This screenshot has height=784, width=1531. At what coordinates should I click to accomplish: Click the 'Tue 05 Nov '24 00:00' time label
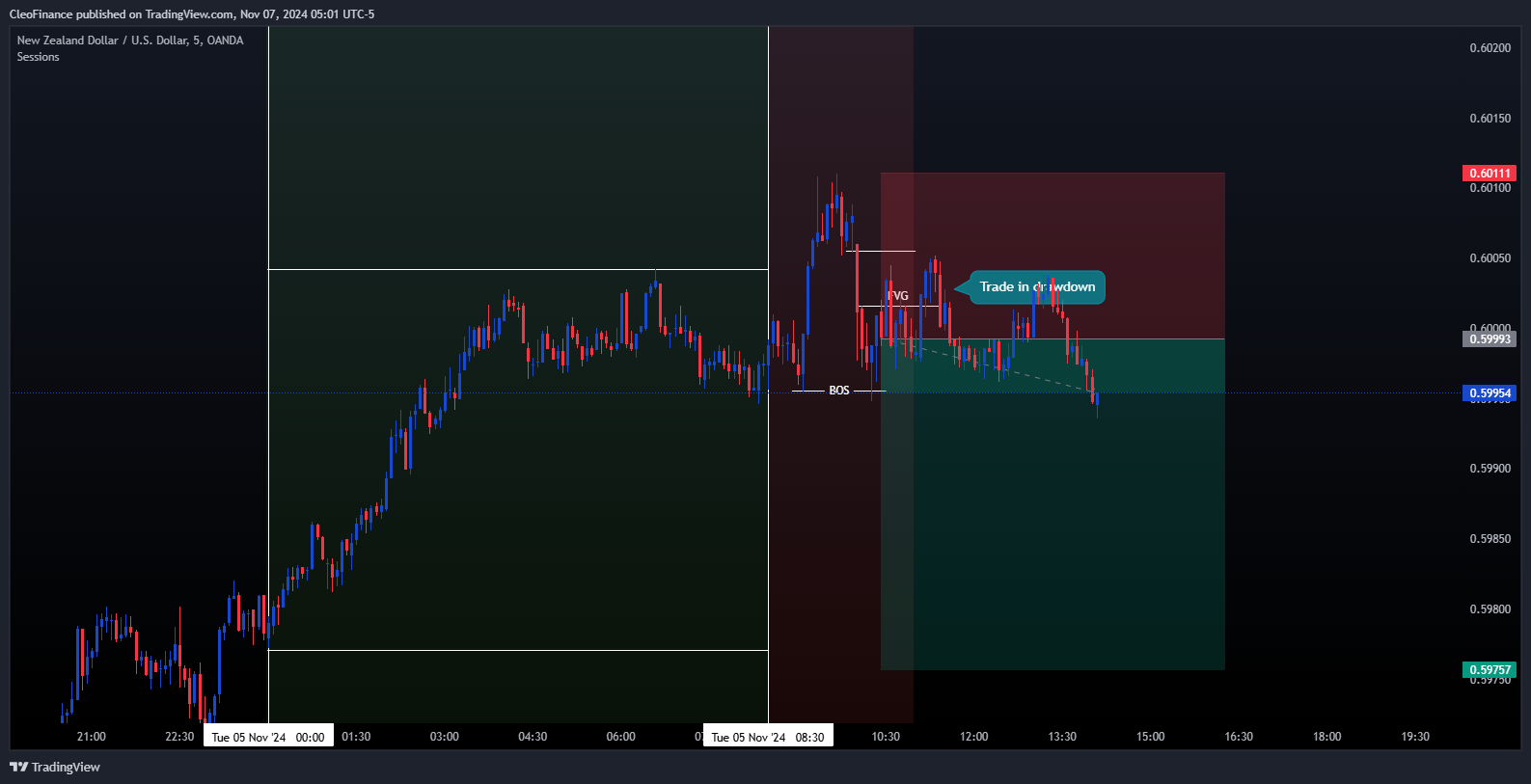click(268, 736)
